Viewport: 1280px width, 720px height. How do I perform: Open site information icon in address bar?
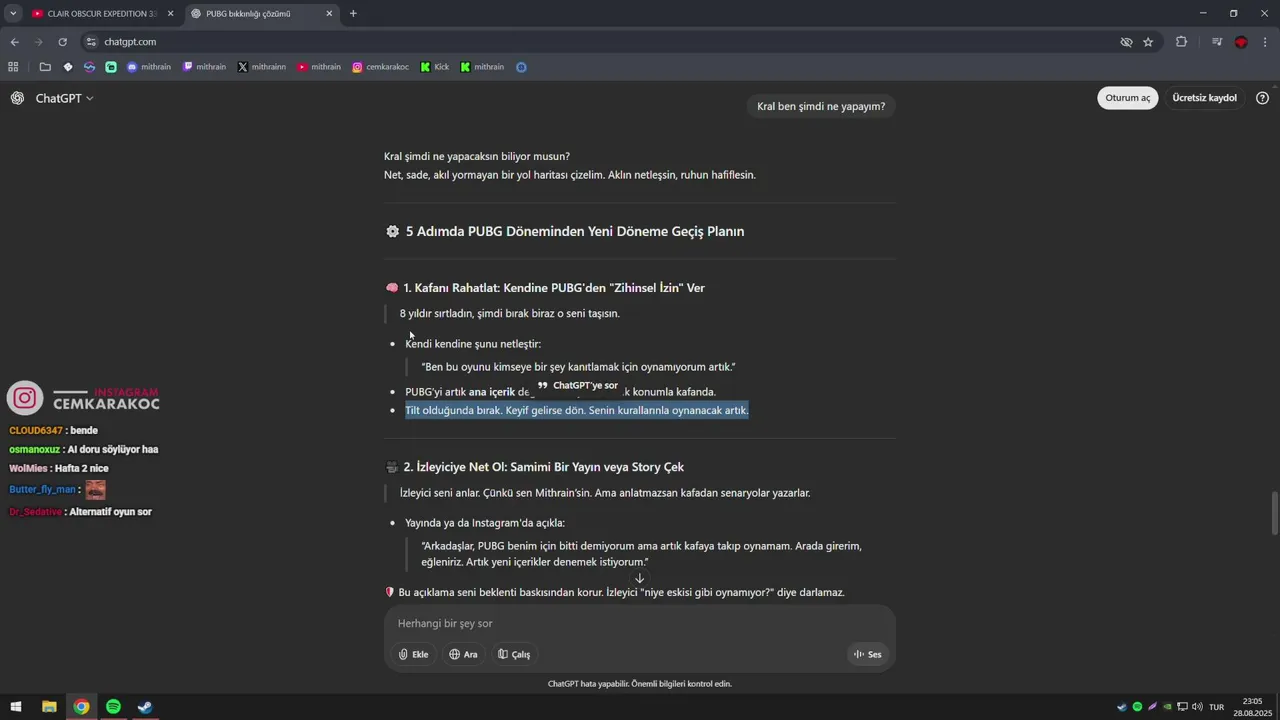pyautogui.click(x=91, y=42)
